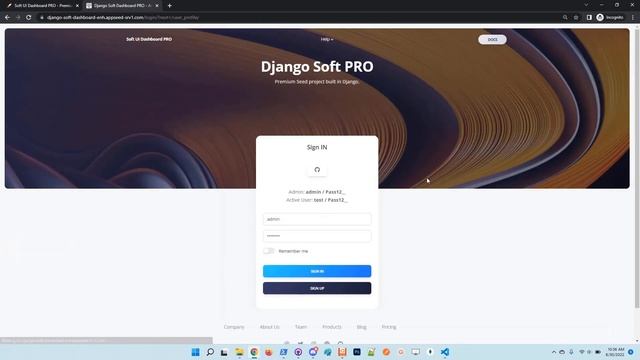This screenshot has width=640, height=360.
Task: Open Google Chrome from the taskbar
Action: click(x=254, y=352)
